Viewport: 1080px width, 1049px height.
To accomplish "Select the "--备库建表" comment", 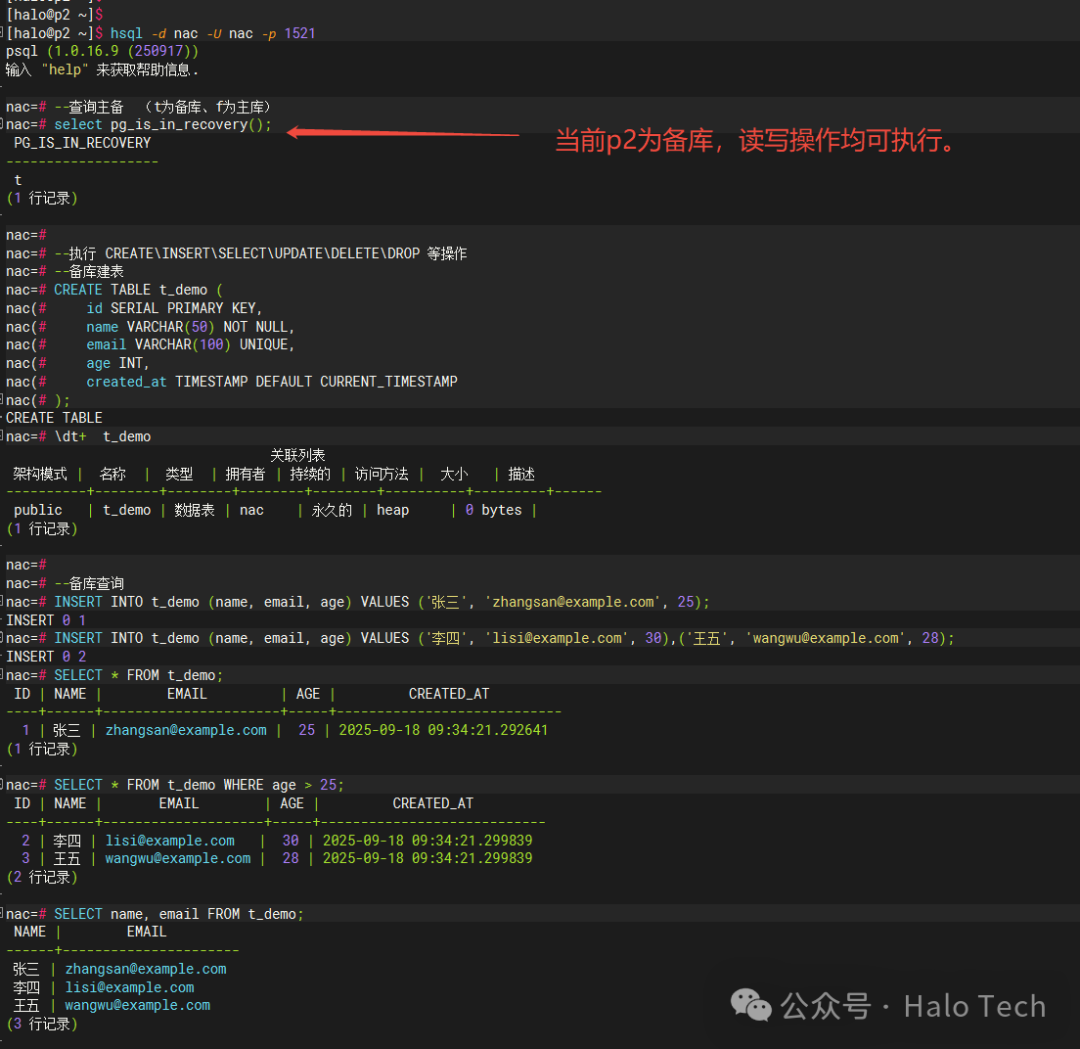I will [90, 271].
